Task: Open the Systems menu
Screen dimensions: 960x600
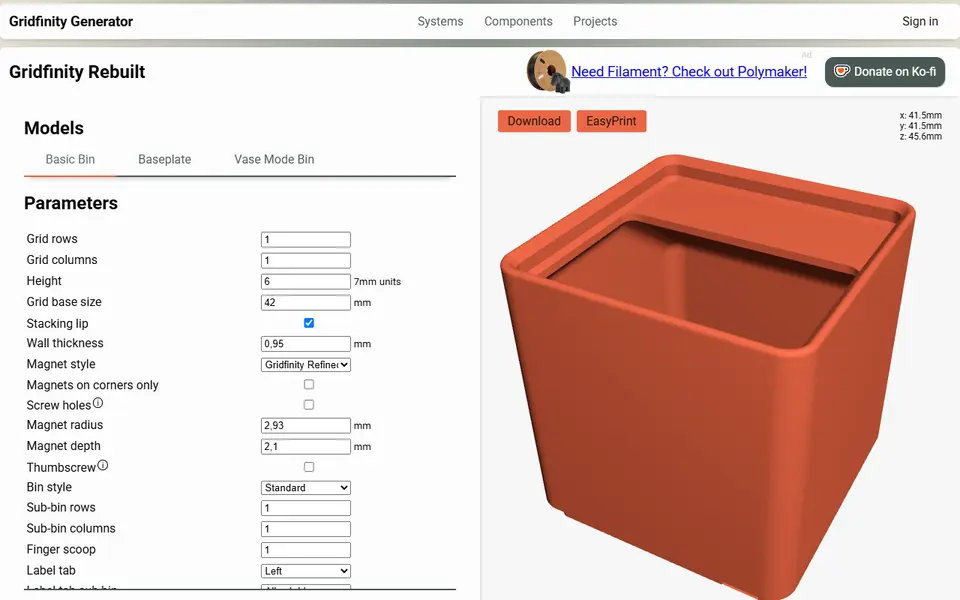Action: pyautogui.click(x=440, y=21)
